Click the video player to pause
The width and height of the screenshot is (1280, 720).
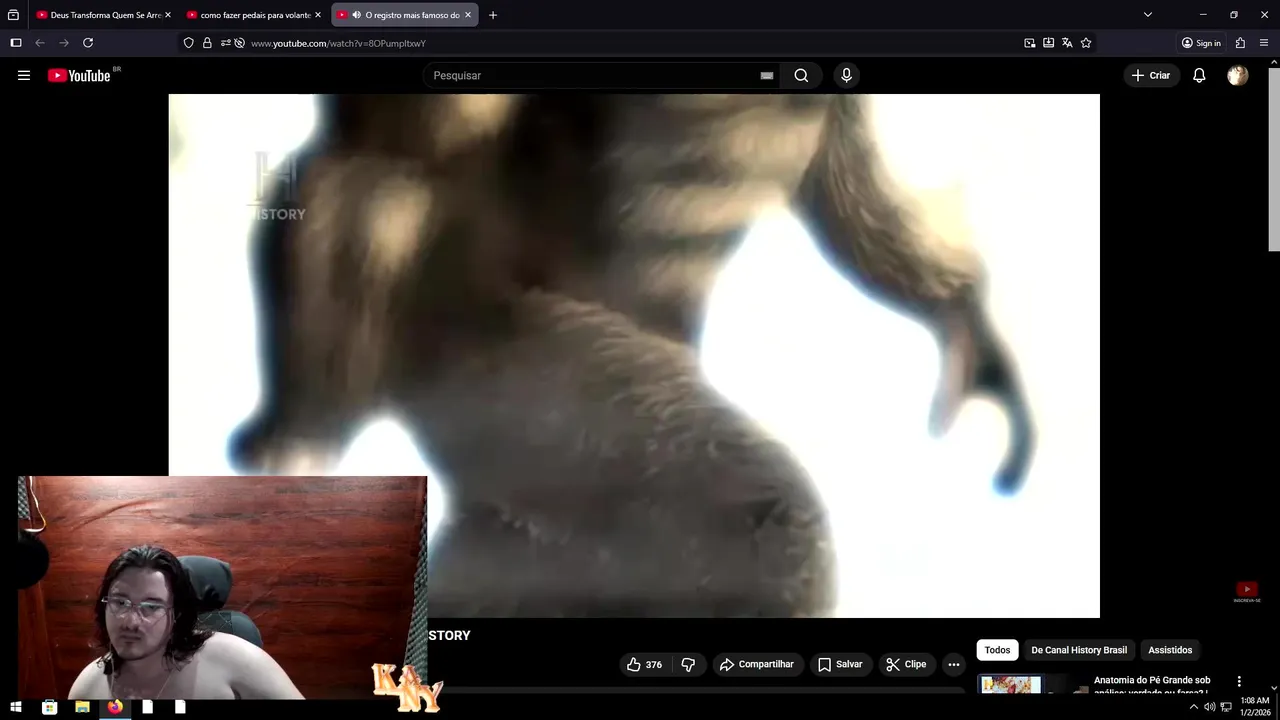(x=634, y=355)
